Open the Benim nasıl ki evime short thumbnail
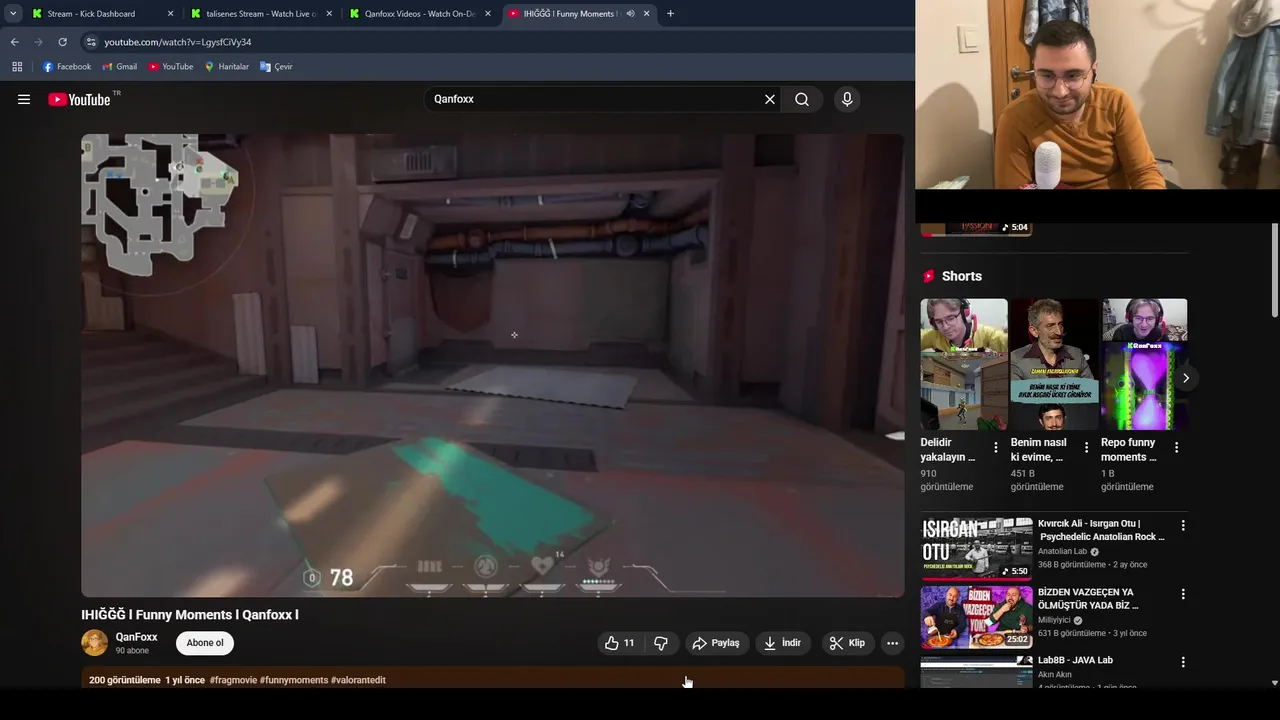Screen dimensions: 1280x720 pyautogui.click(x=1054, y=364)
